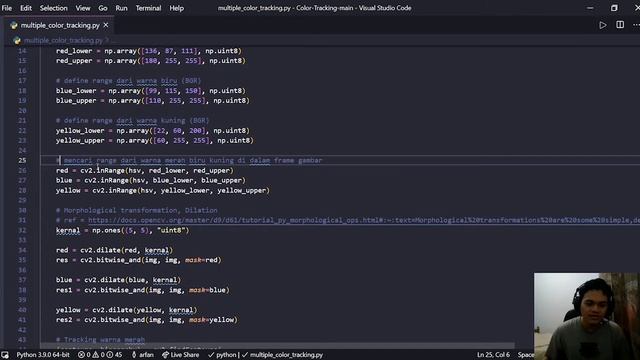Viewport: 640px width, 360px height.
Task: Click line number 32 in the gutter
Action: pos(22,230)
